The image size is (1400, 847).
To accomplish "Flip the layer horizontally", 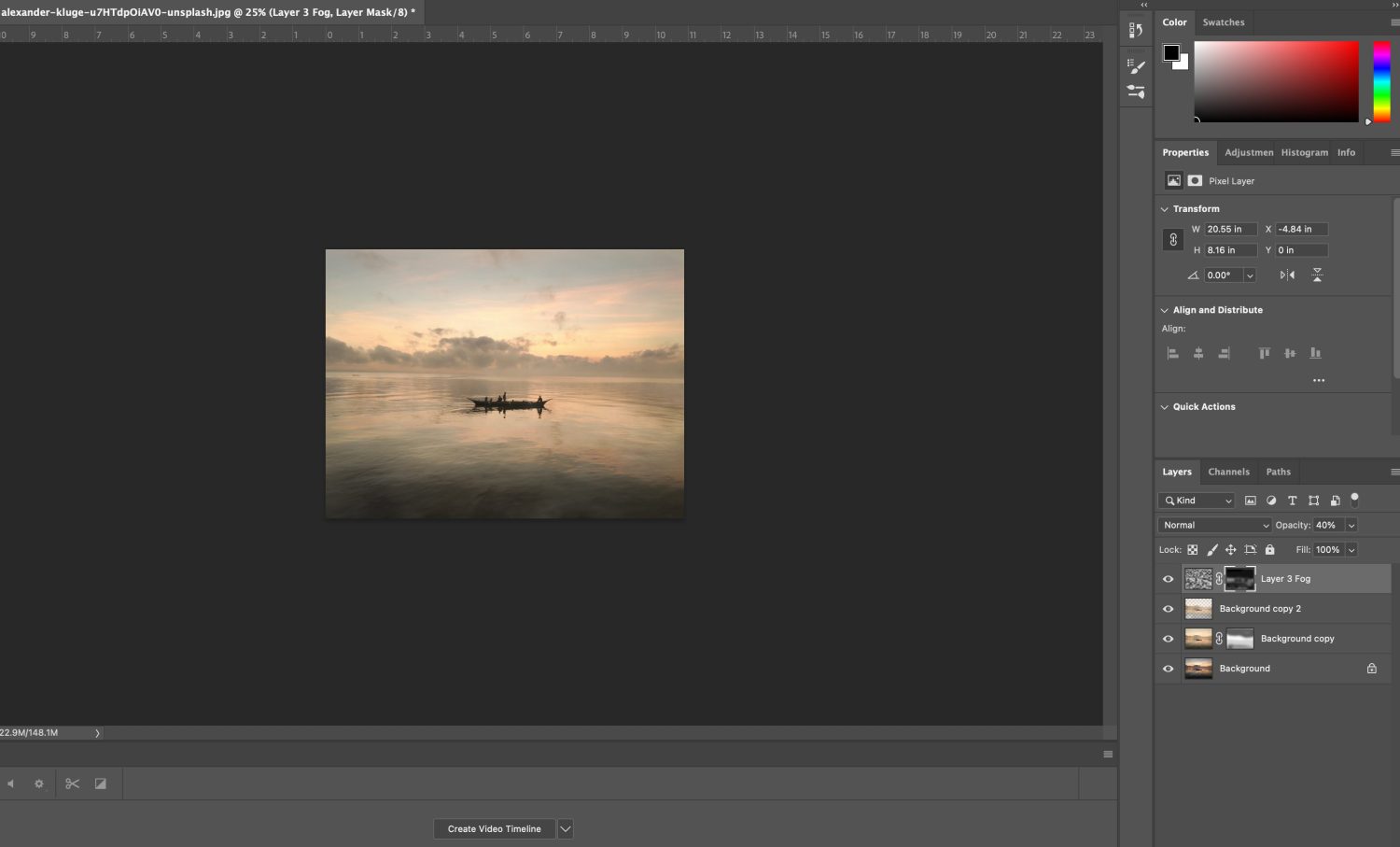I will 1287,275.
